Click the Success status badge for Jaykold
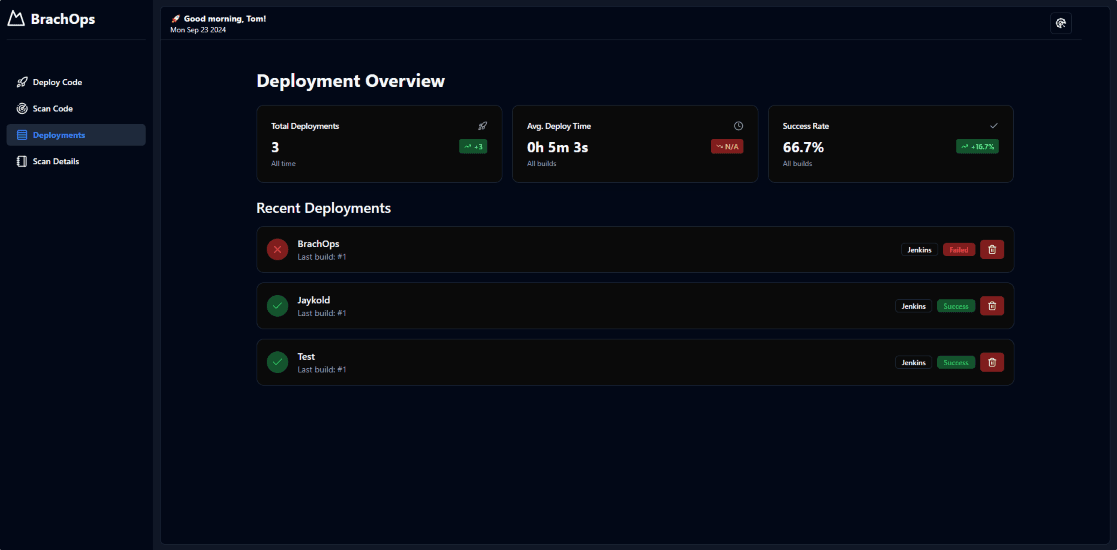This screenshot has width=1117, height=550. [956, 306]
